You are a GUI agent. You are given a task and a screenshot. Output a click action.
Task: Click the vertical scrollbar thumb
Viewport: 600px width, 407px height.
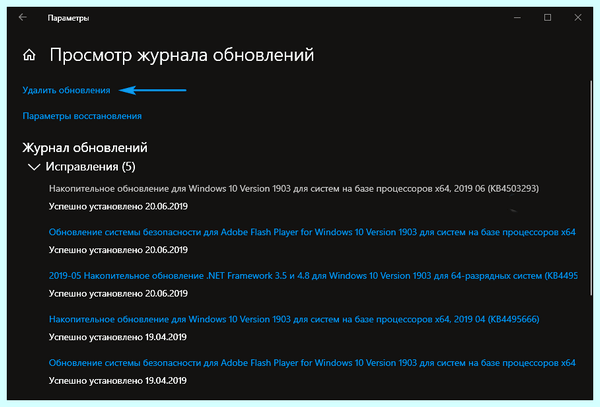click(x=591, y=187)
